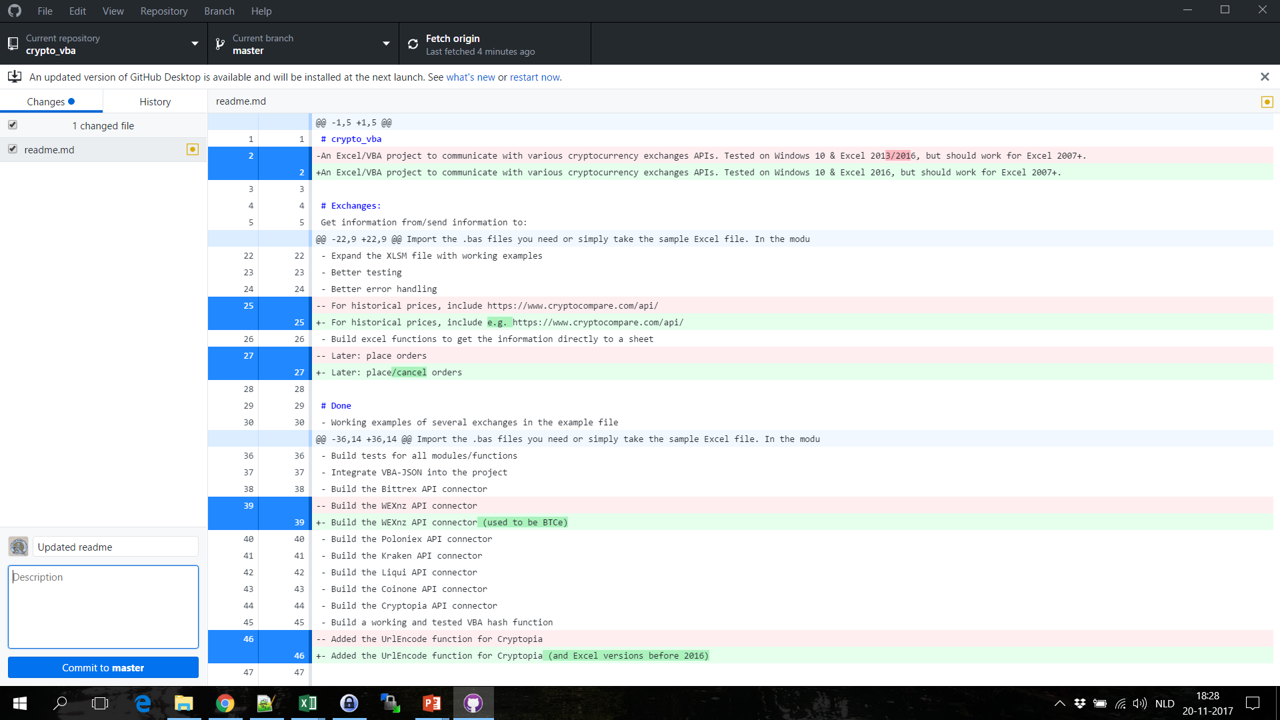Screen dimensions: 1280x720
Task: Uncheck the readme.md file checkbox
Action: point(13,150)
